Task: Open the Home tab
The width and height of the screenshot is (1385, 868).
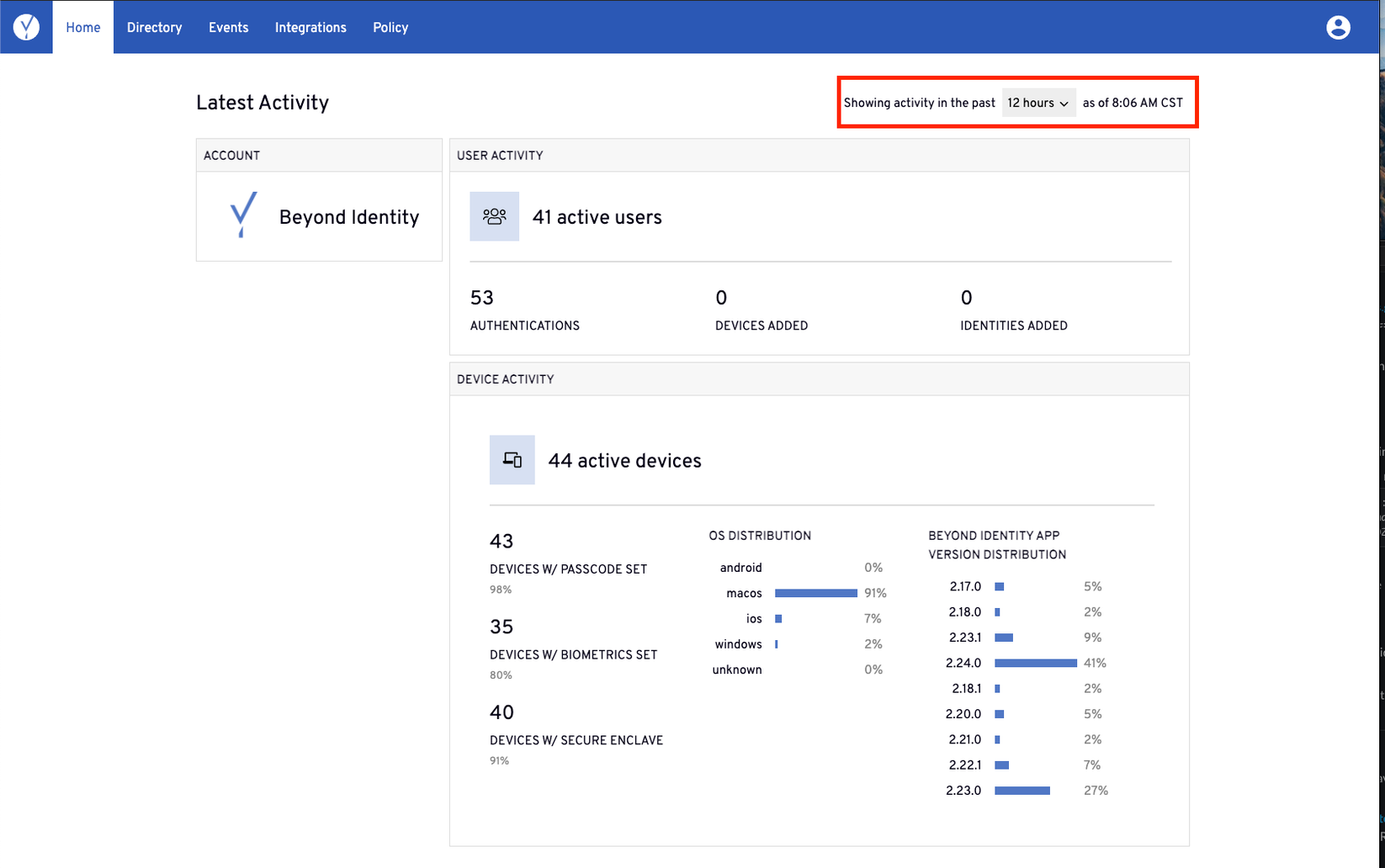Action: (x=83, y=27)
